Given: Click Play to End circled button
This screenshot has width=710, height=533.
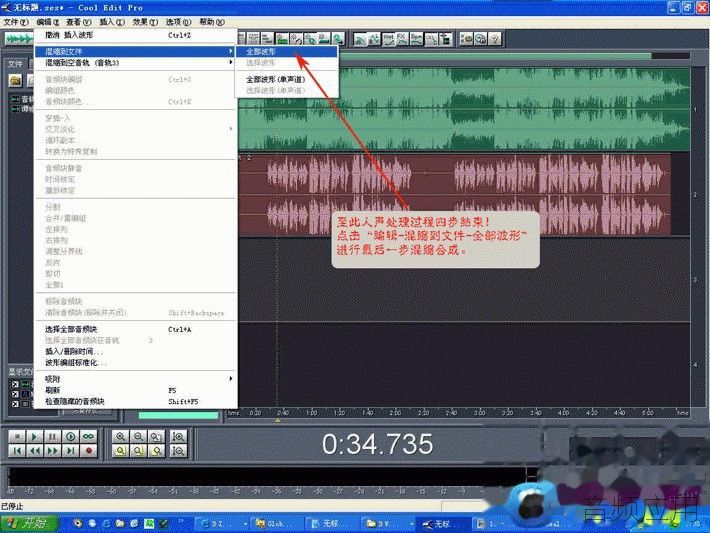Looking at the screenshot, I should tap(70, 437).
